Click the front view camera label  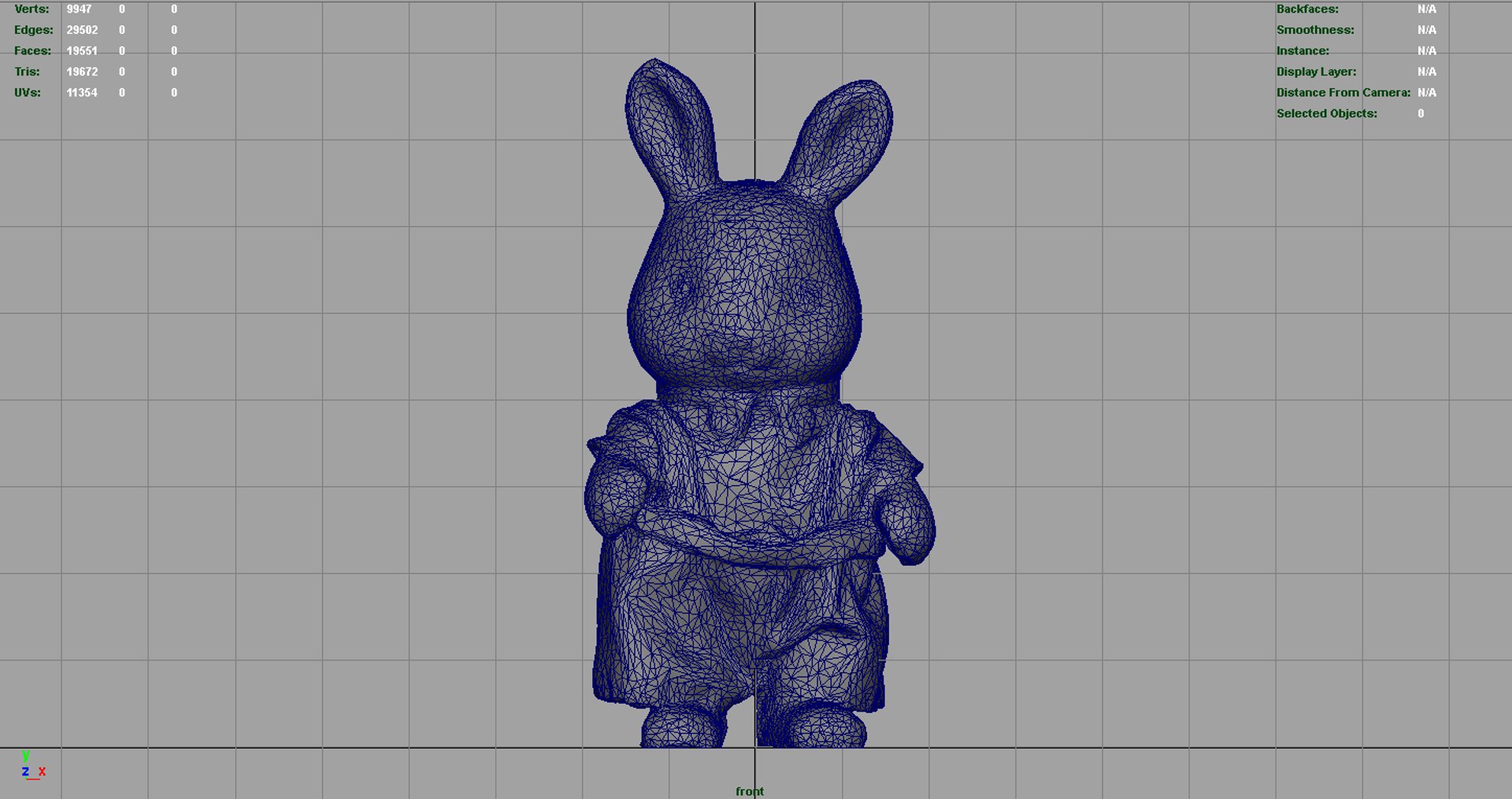point(750,791)
